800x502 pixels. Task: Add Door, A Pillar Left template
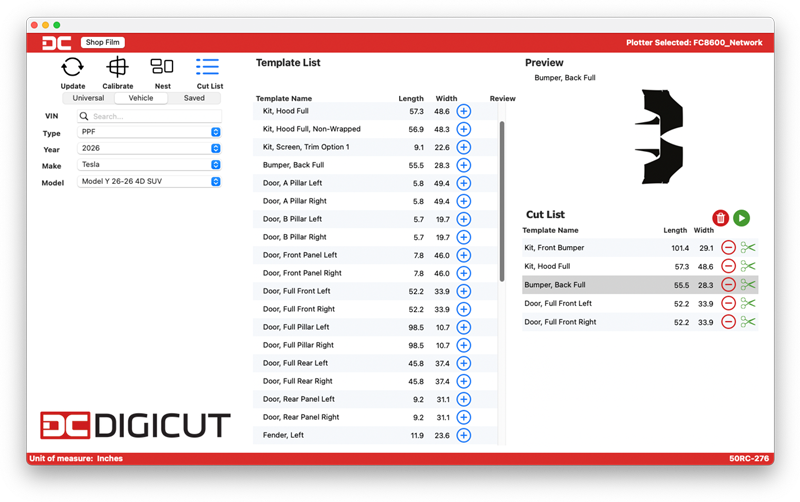[463, 183]
